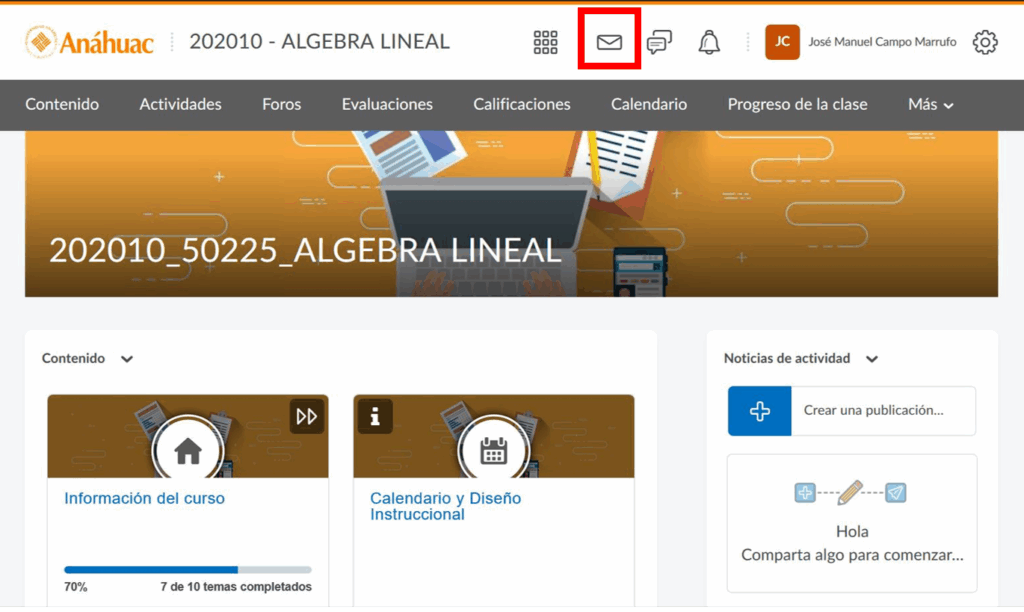
Task: Open the course selector grid icon
Action: 545,42
